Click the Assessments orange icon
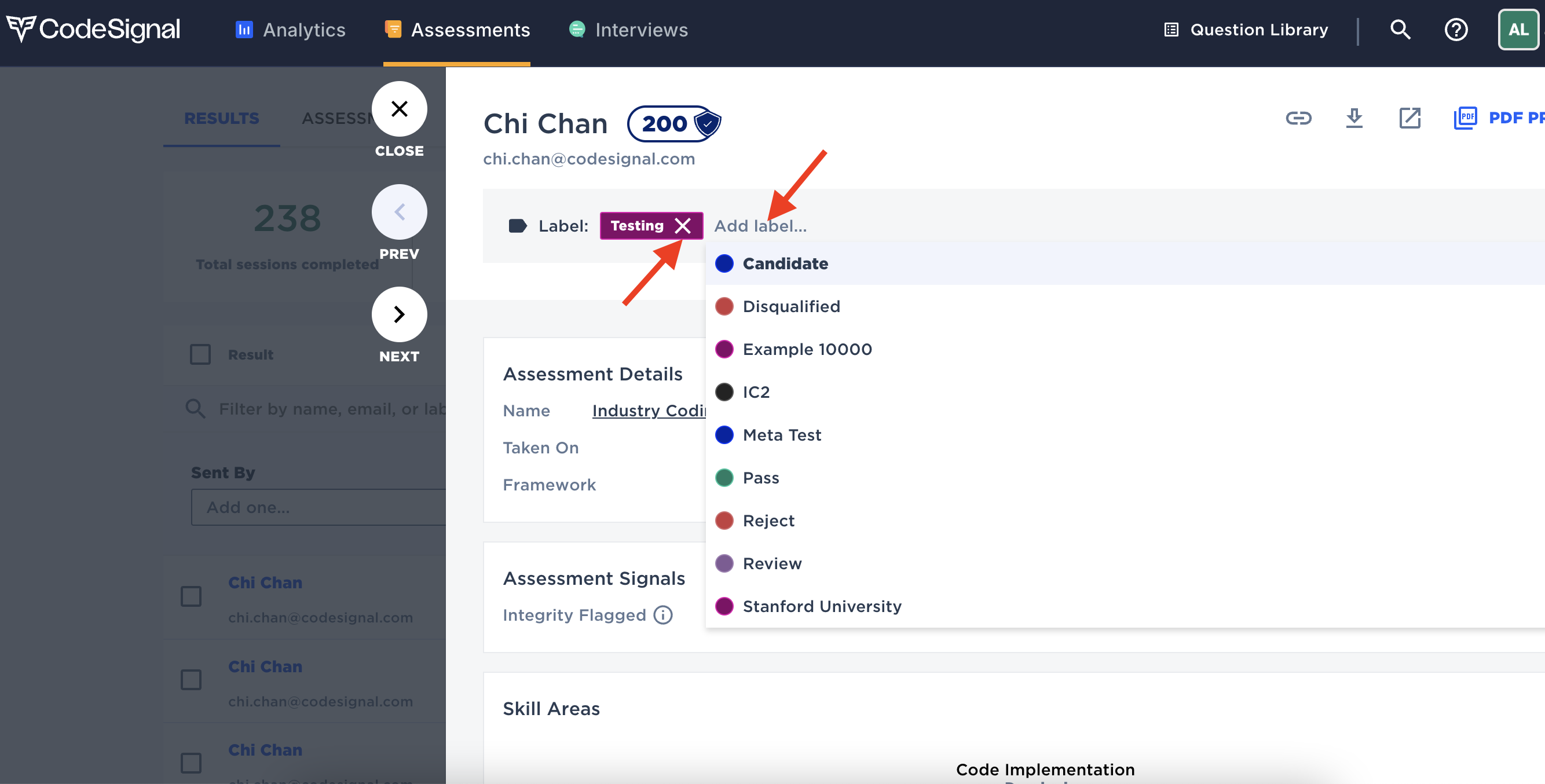The image size is (1545, 784). (x=393, y=29)
